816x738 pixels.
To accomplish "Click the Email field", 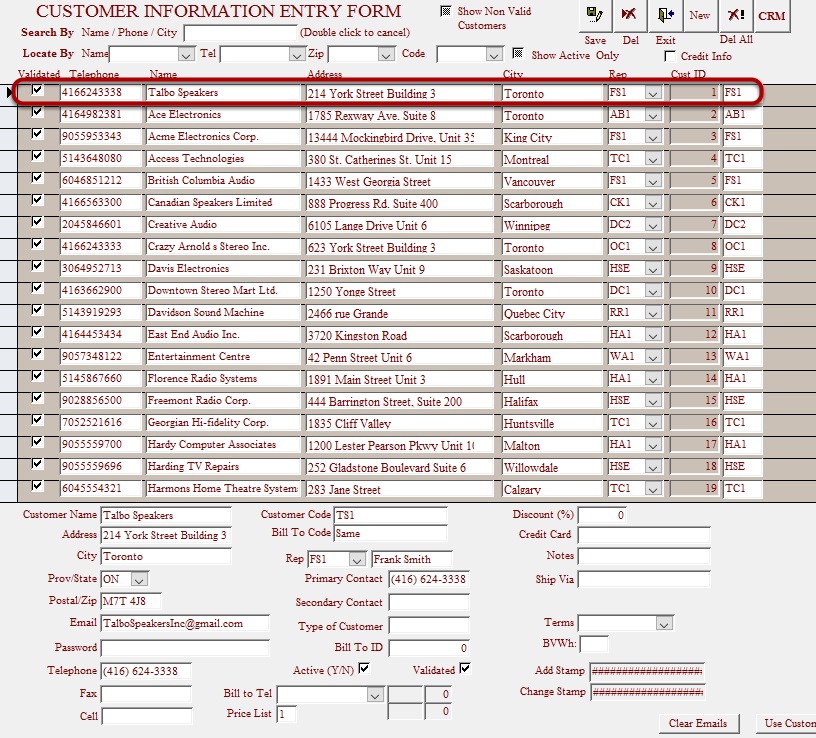I will tap(185, 624).
